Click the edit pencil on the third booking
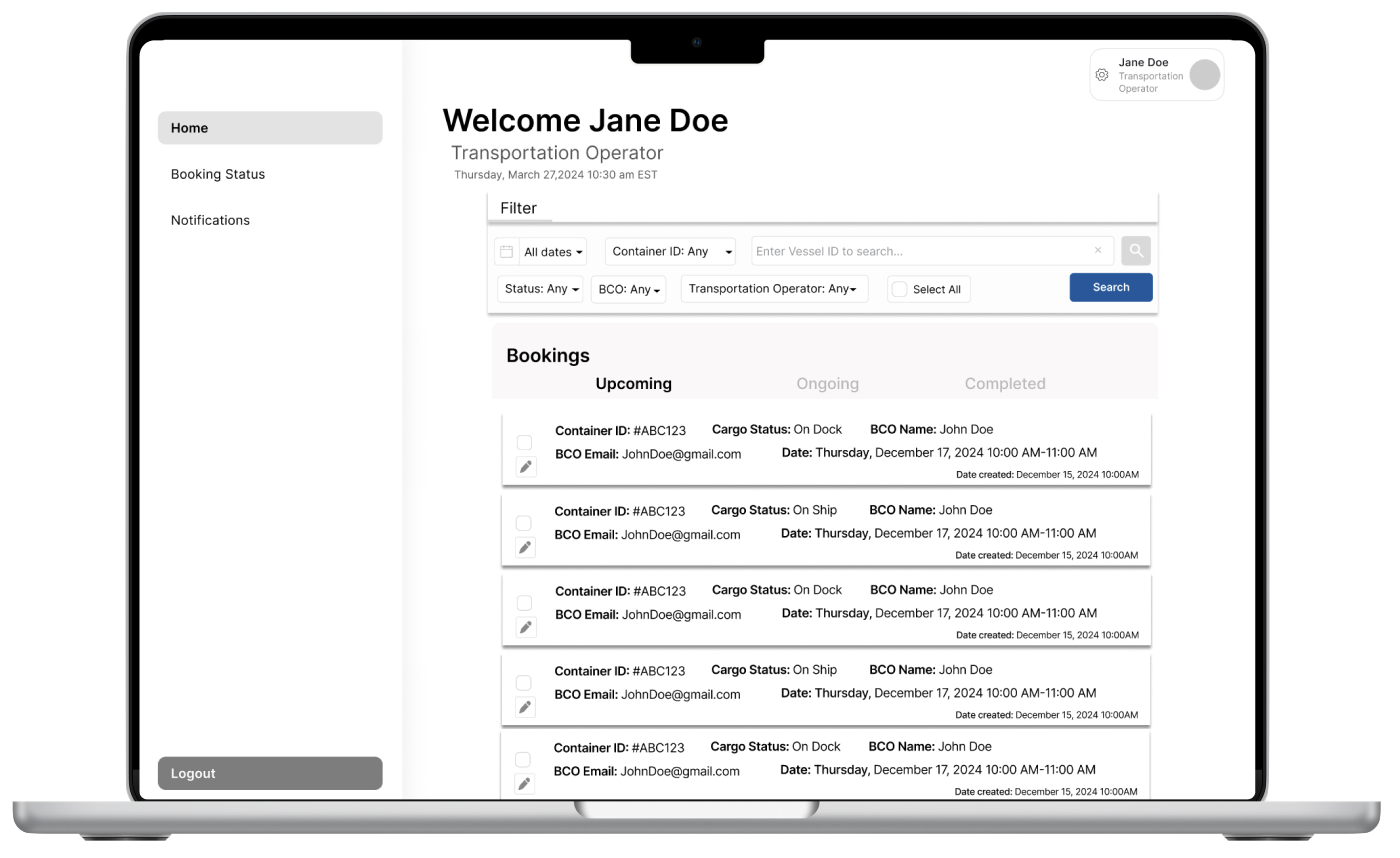The height and width of the screenshot is (858, 1400). 526,627
